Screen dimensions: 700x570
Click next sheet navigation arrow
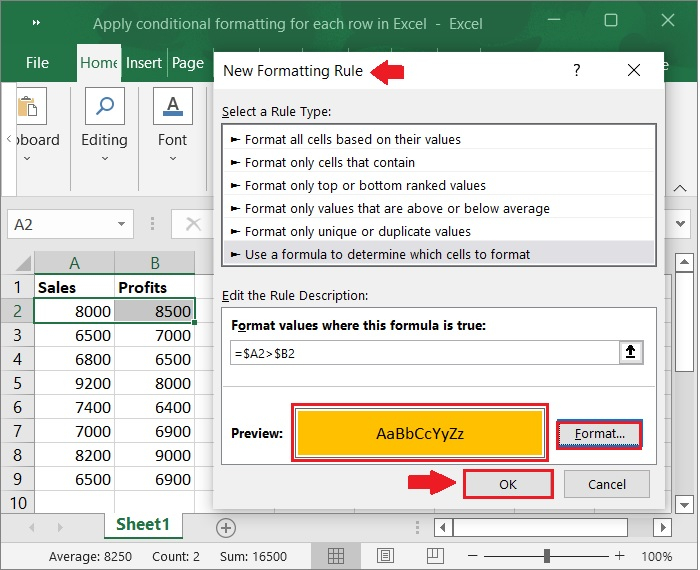(60, 528)
